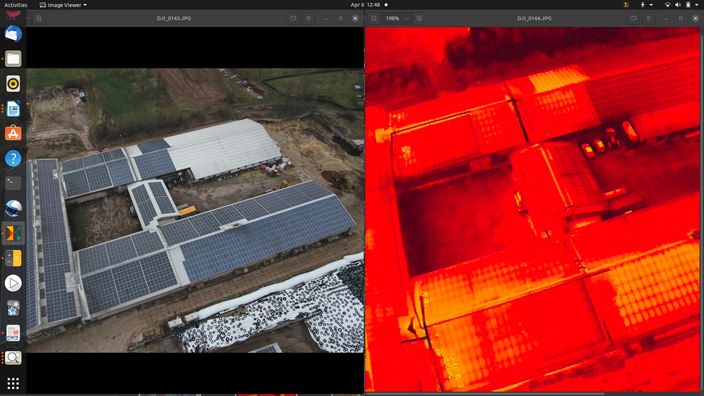Minimize the DJI_0143.JPG window
704x396 pixels.
pos(326,18)
